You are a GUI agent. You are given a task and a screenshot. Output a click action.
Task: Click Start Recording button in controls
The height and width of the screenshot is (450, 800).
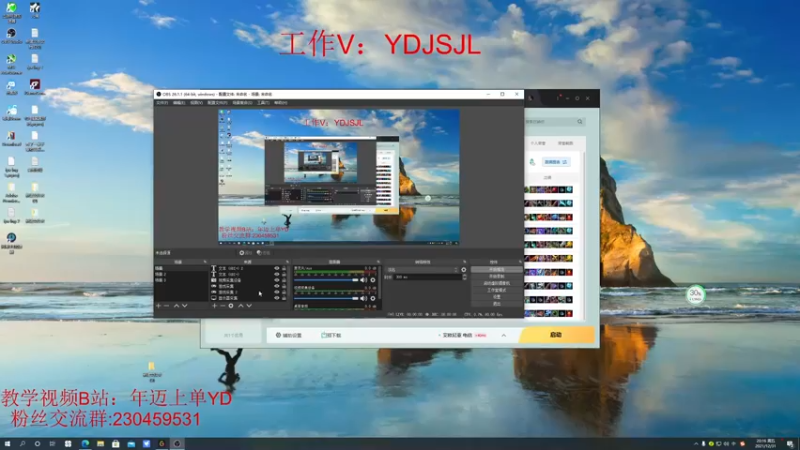click(x=496, y=276)
